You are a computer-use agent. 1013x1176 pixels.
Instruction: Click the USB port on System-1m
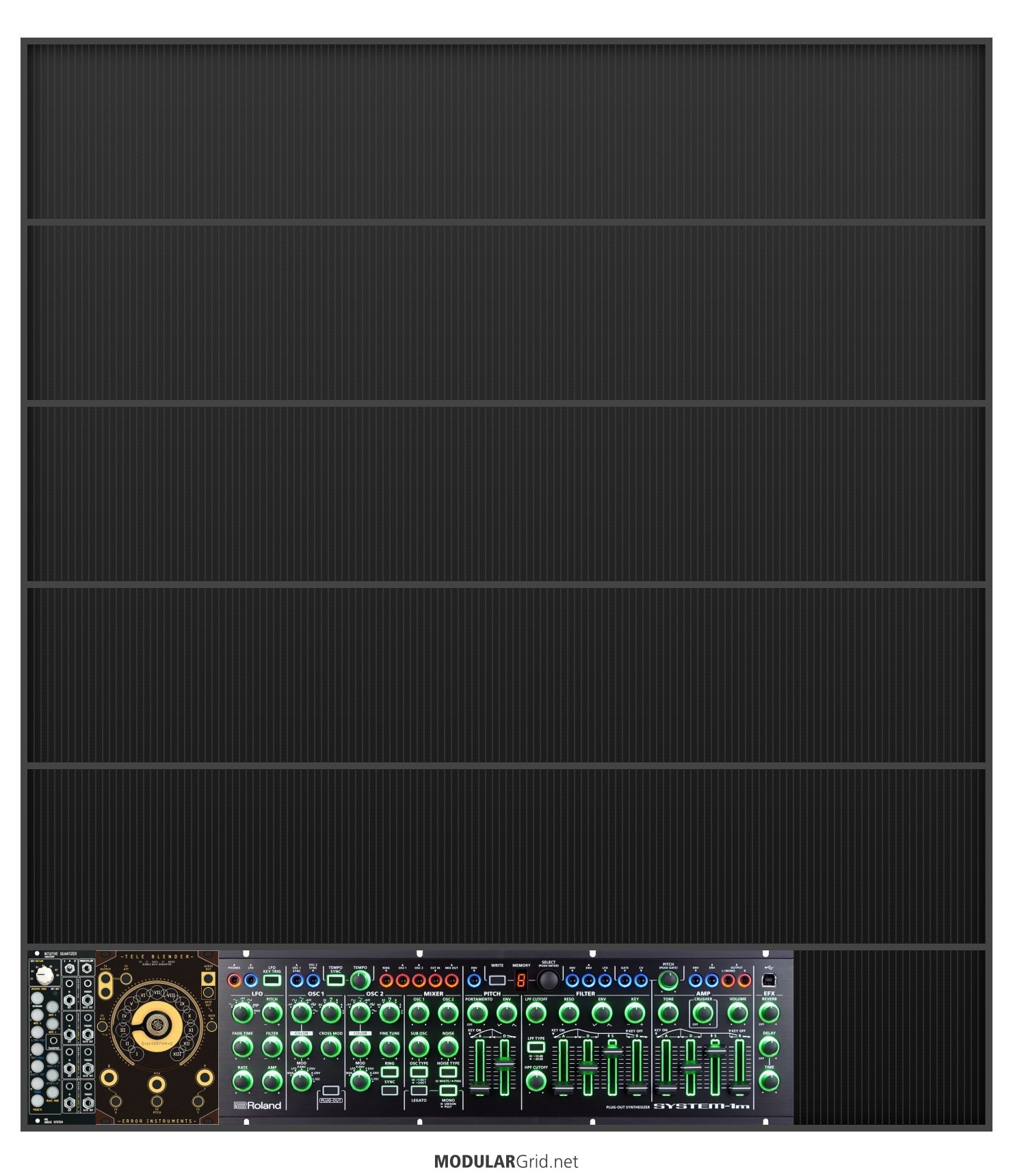[768, 980]
